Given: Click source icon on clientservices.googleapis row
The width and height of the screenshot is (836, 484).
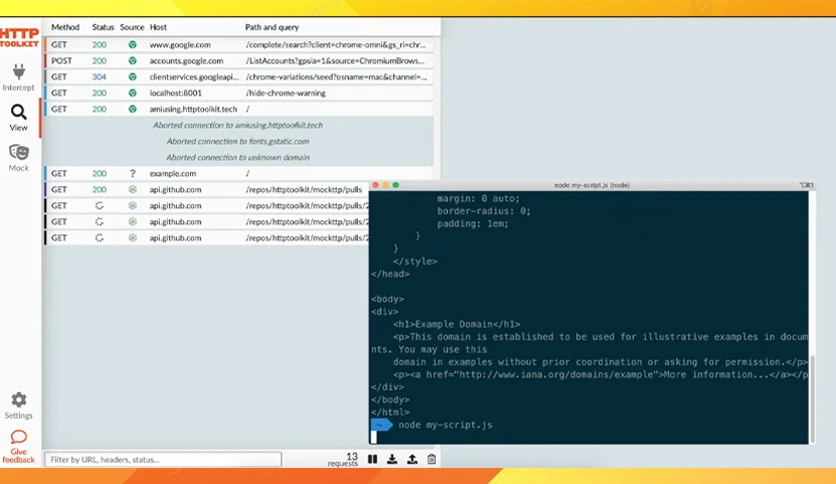Looking at the screenshot, I should (x=132, y=77).
